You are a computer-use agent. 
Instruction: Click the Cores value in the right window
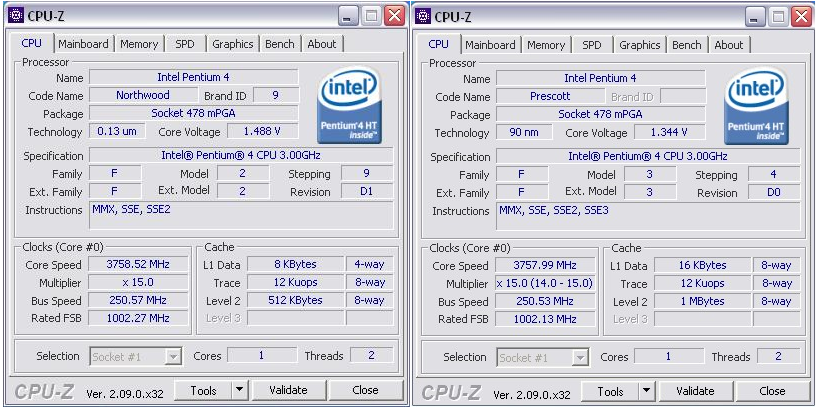669,357
